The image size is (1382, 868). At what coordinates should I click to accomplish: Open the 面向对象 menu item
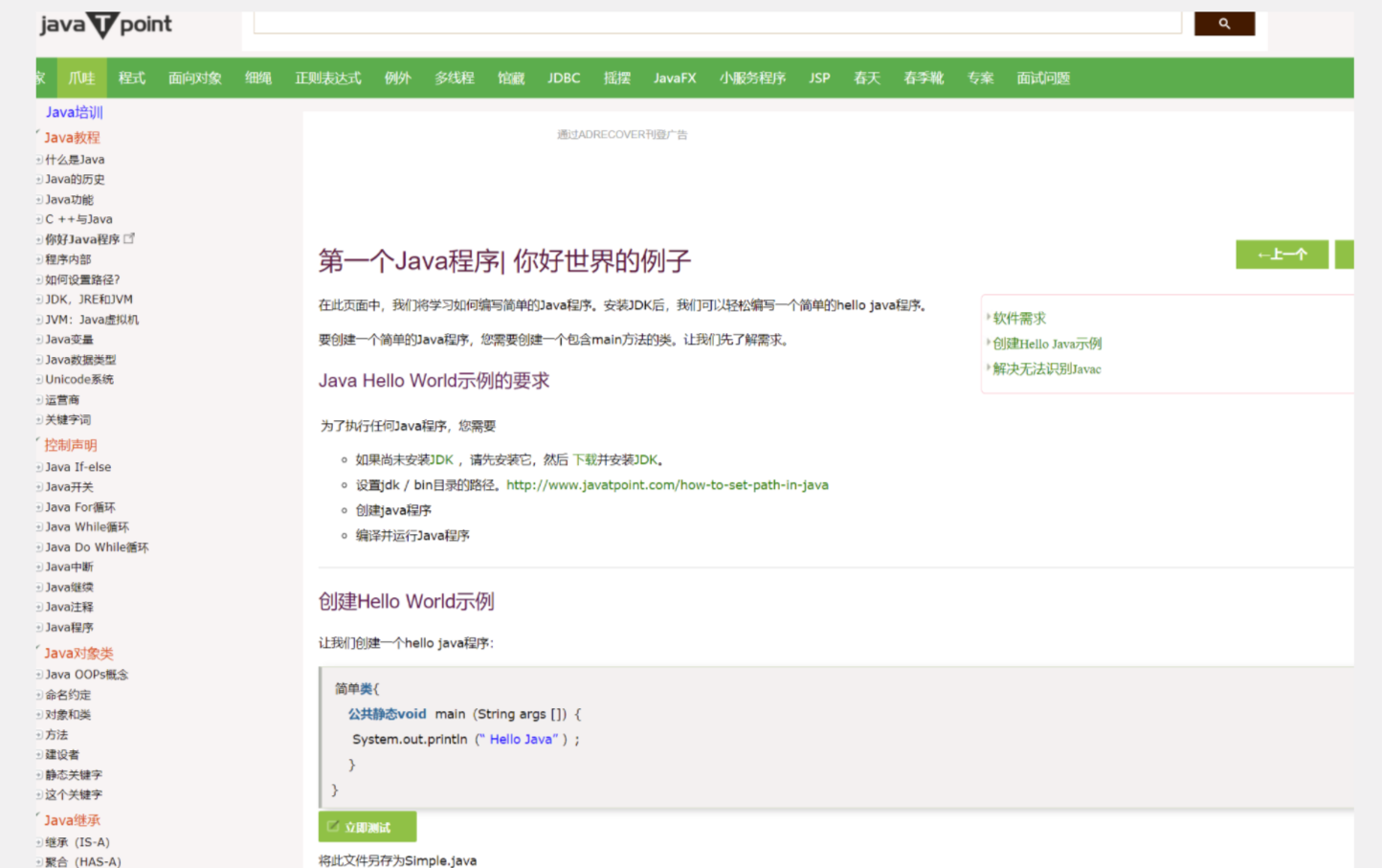(195, 78)
